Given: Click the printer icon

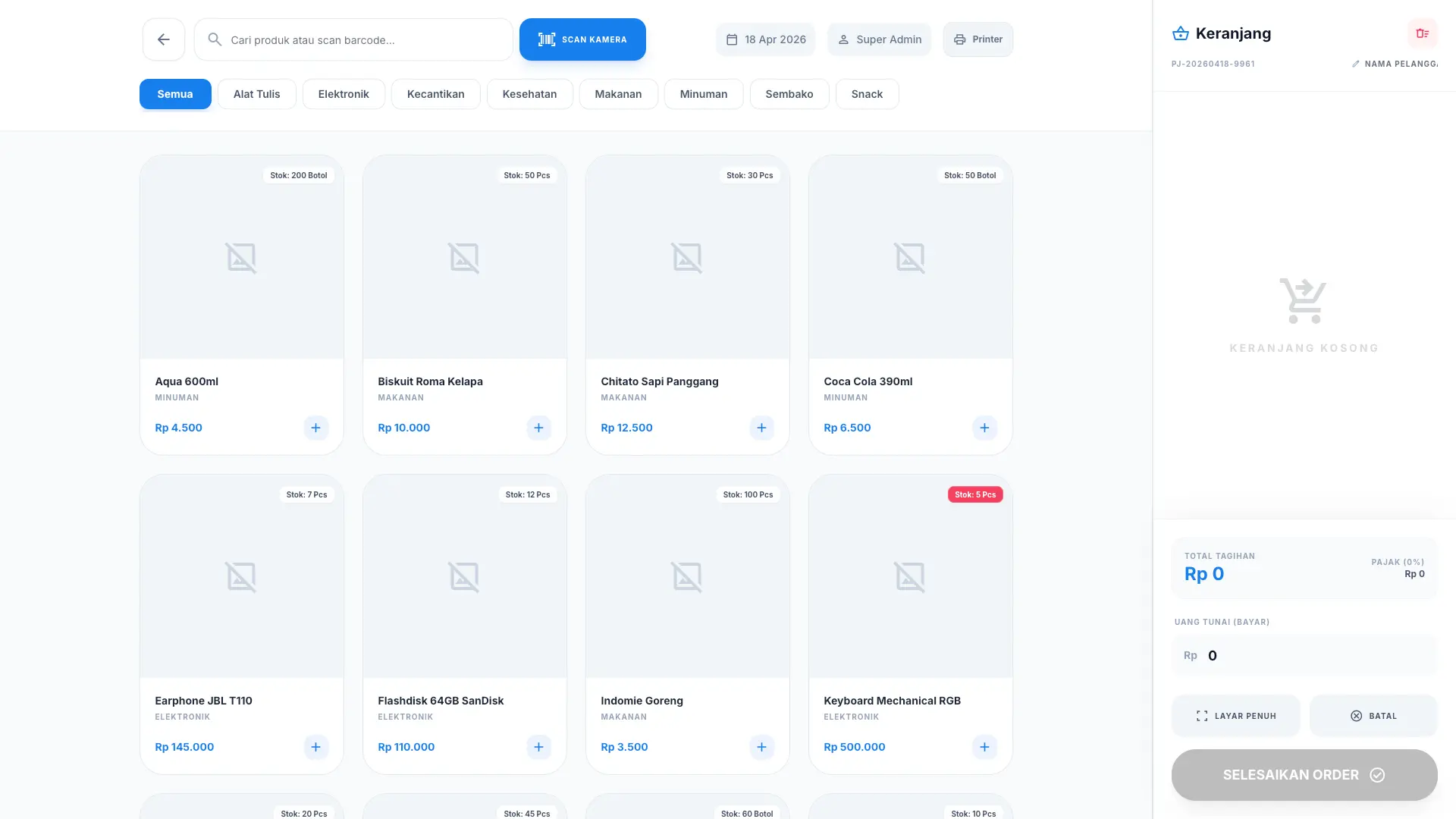Looking at the screenshot, I should pyautogui.click(x=959, y=39).
